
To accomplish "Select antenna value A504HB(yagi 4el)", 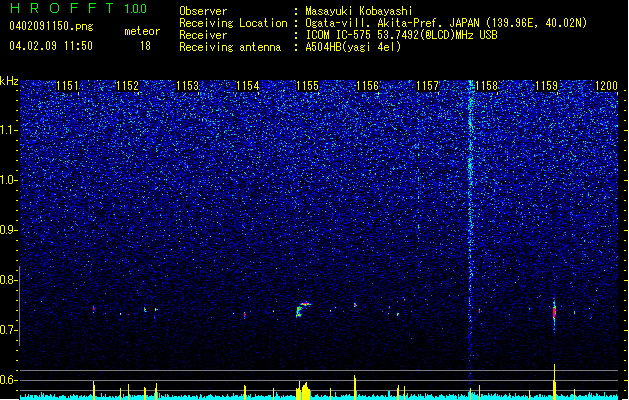I will (x=353, y=47).
